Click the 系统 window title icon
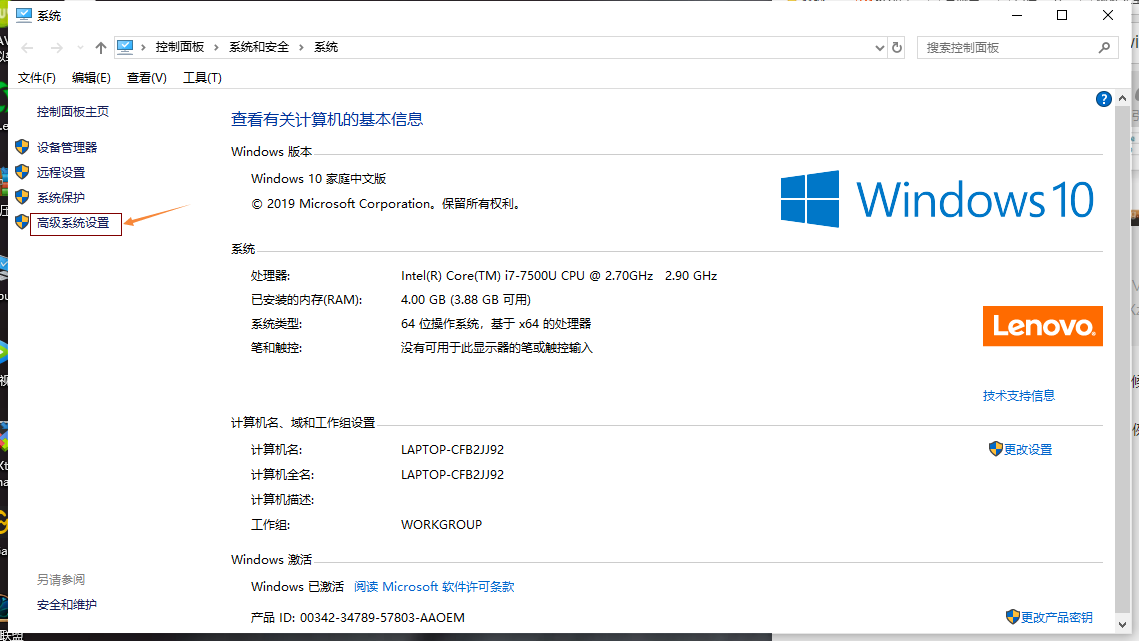The height and width of the screenshot is (641, 1139). click(24, 15)
